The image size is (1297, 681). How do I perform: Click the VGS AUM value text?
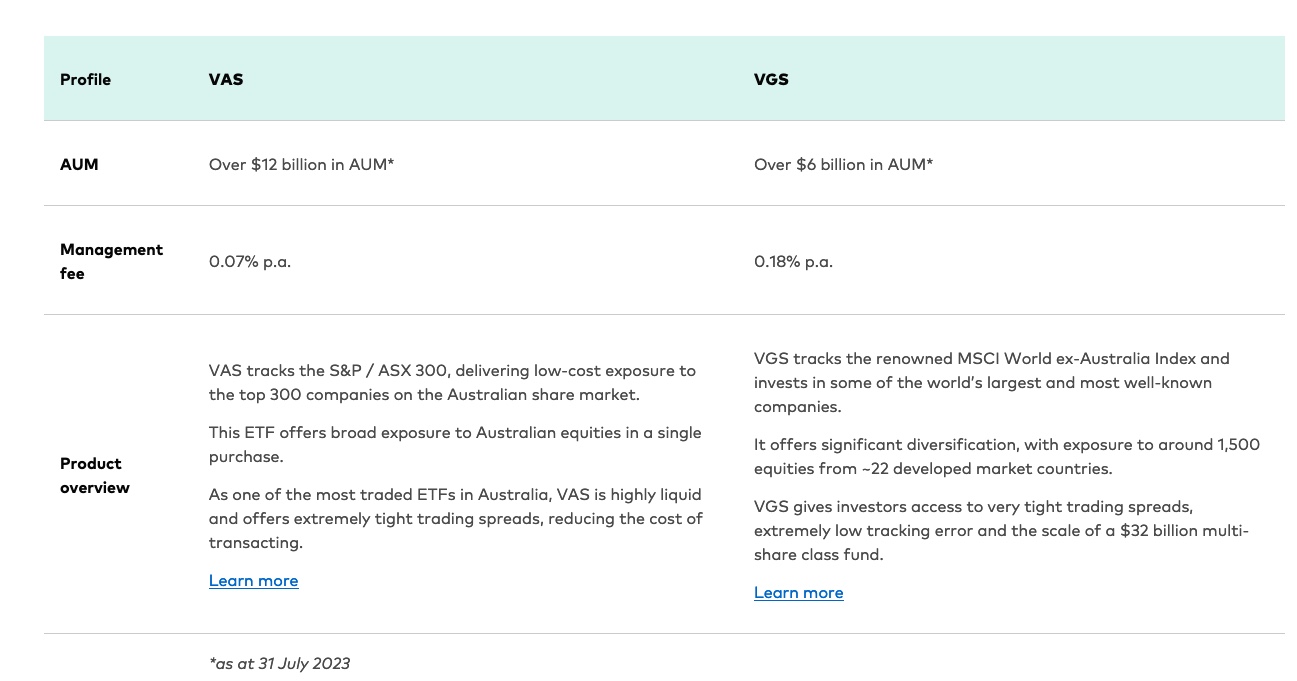tap(843, 164)
